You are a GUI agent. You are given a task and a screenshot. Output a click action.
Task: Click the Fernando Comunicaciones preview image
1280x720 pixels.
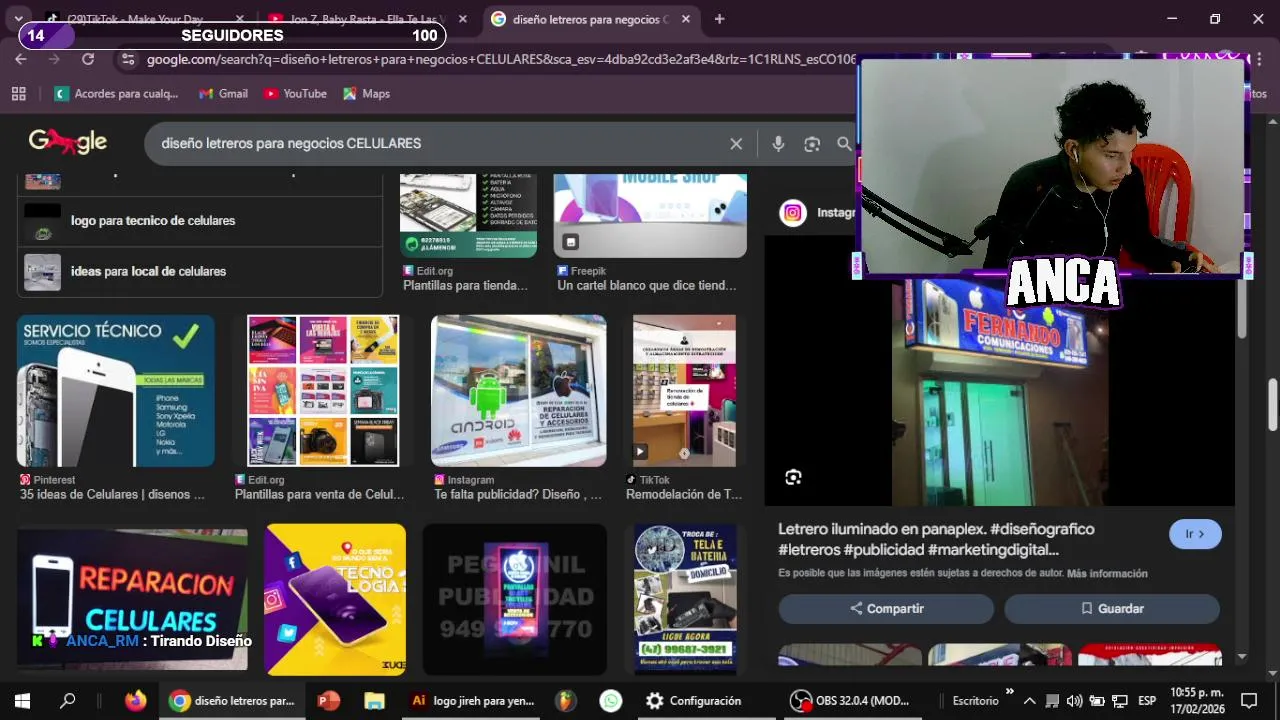(x=1000, y=392)
